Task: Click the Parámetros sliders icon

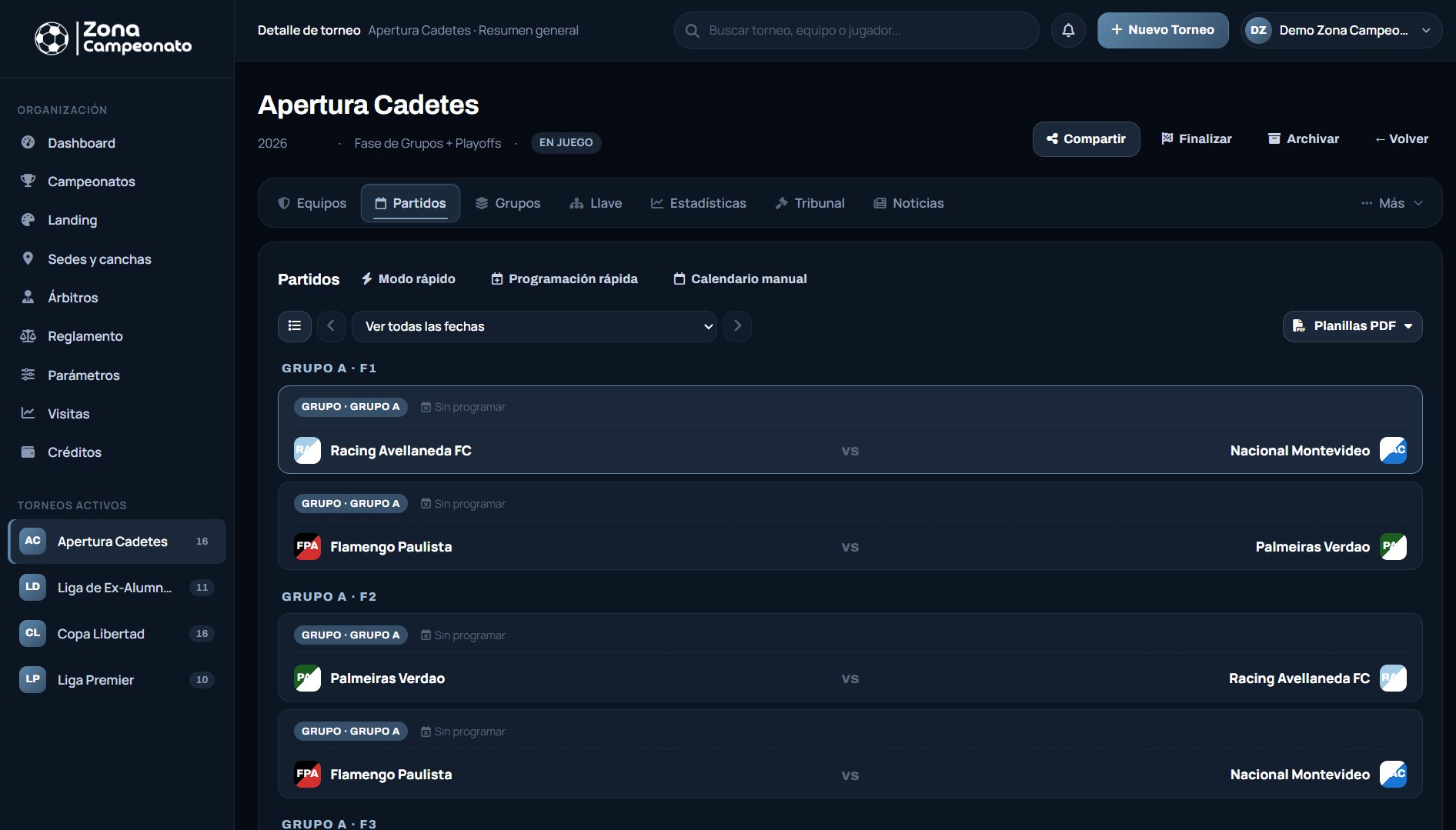Action: tap(28, 375)
